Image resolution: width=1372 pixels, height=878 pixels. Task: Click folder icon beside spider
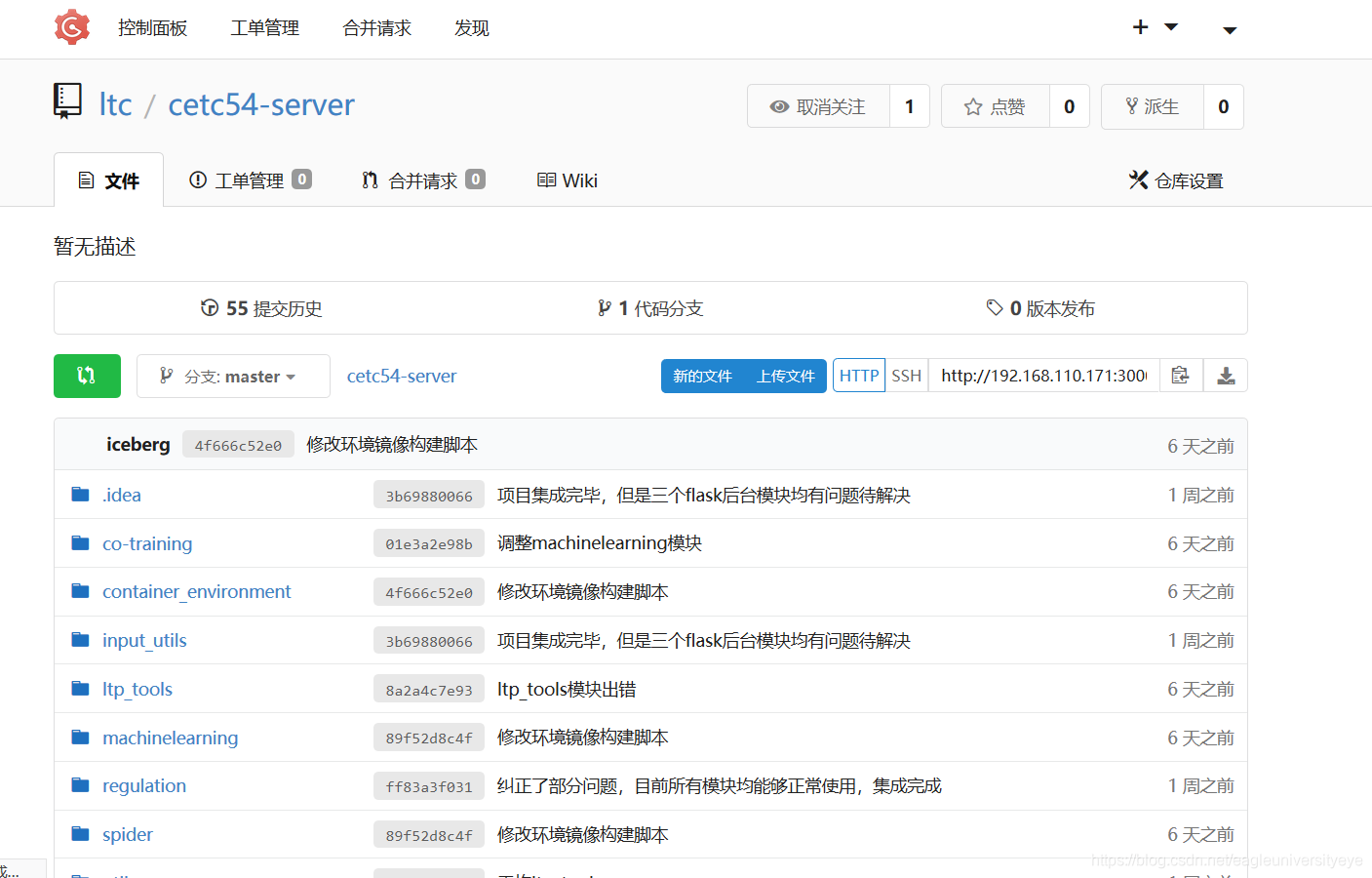(81, 834)
